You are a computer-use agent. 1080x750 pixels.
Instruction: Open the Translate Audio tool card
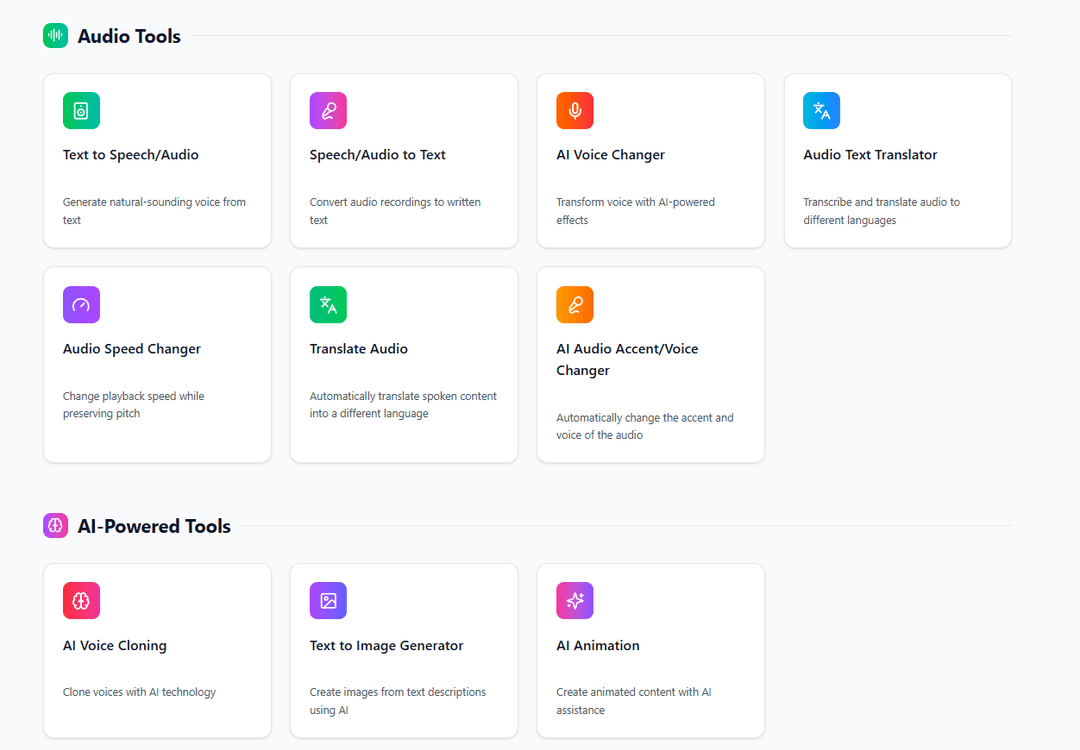point(404,365)
